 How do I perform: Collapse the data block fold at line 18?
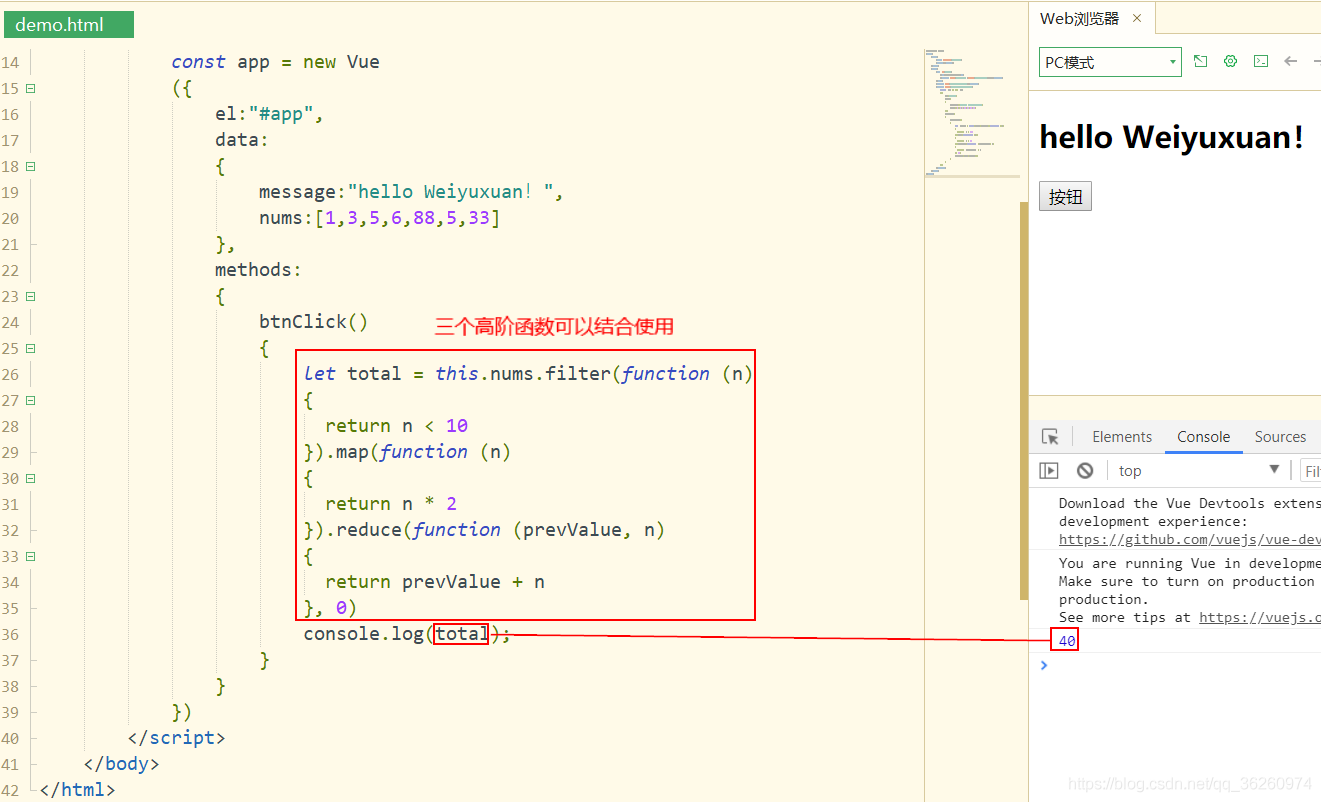pyautogui.click(x=30, y=166)
